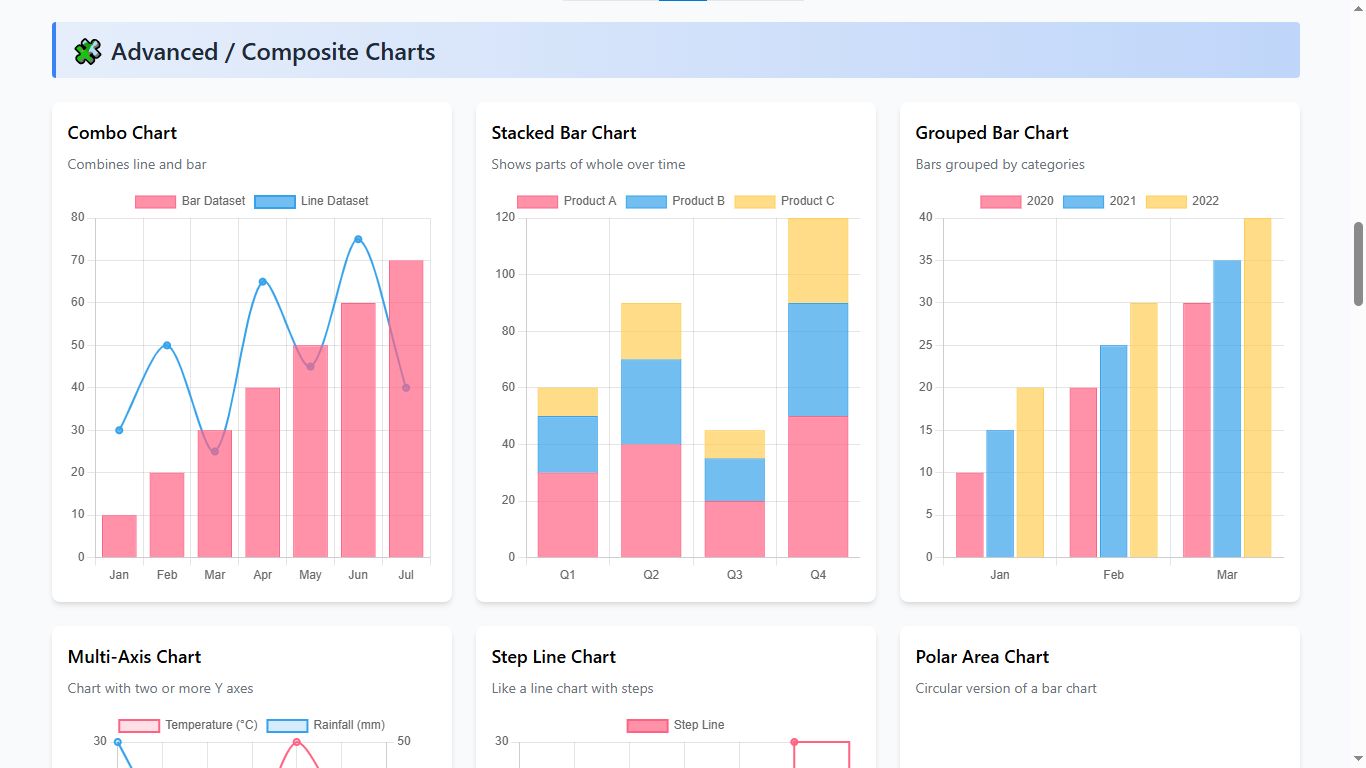The width and height of the screenshot is (1366, 768).
Task: Click the Advanced / Composite Charts heading
Action: pos(273,52)
